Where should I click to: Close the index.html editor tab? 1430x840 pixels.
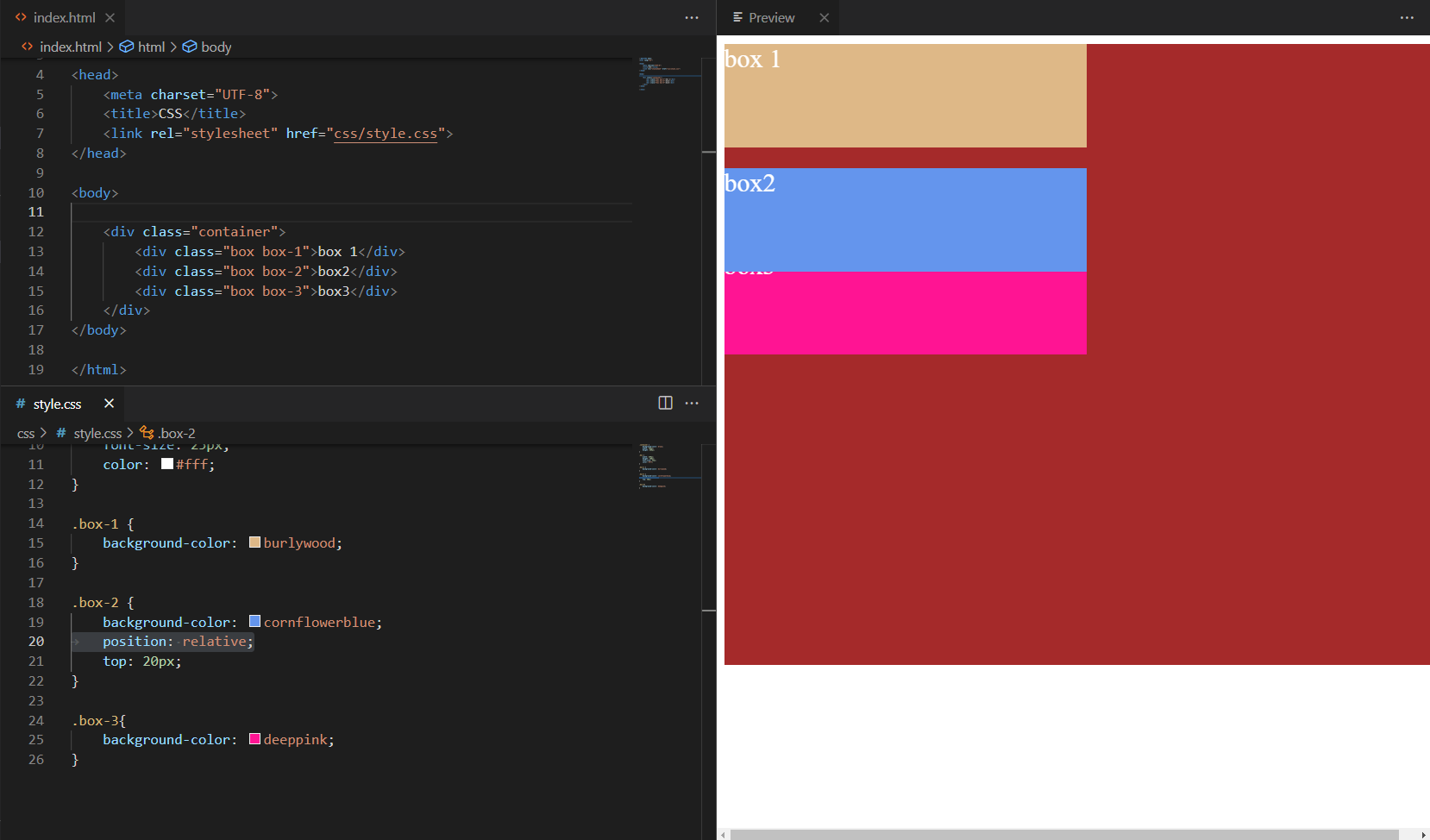pos(110,17)
